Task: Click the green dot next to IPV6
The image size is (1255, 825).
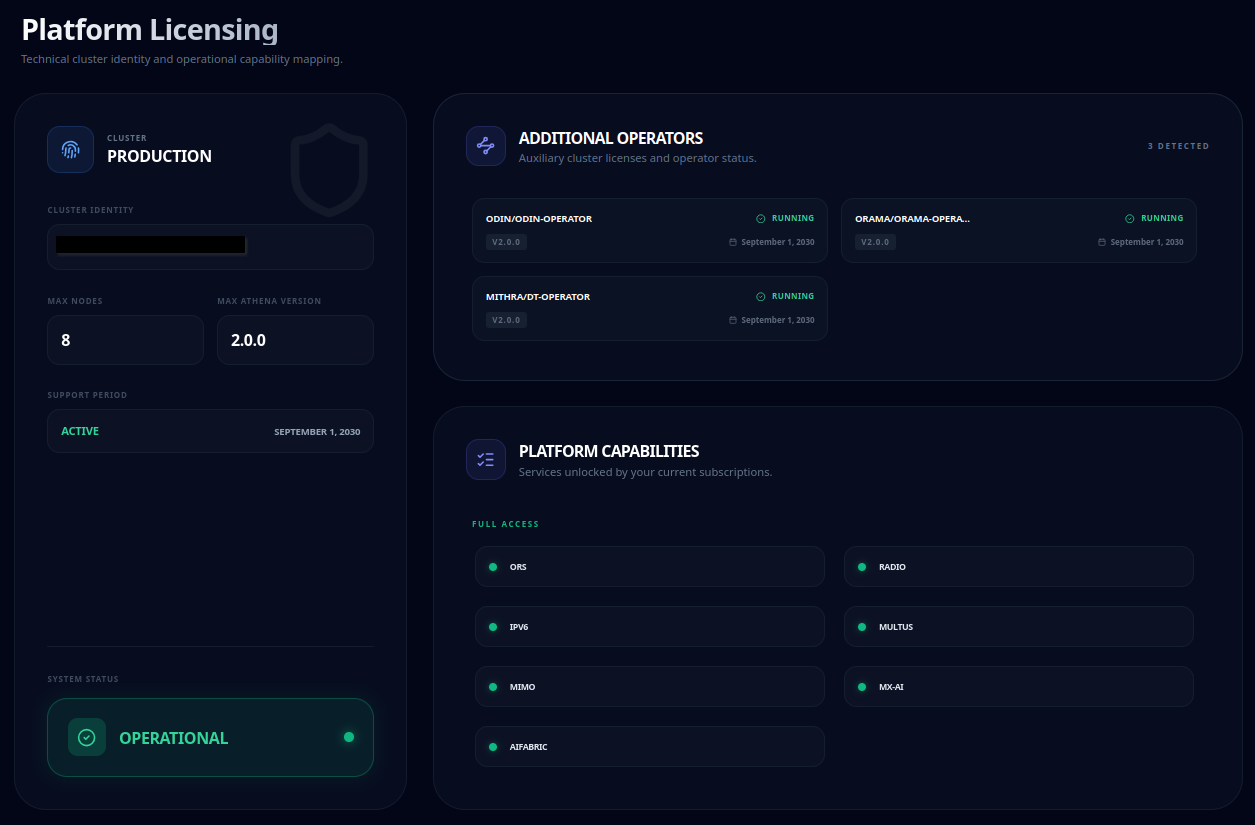Action: [x=493, y=627]
